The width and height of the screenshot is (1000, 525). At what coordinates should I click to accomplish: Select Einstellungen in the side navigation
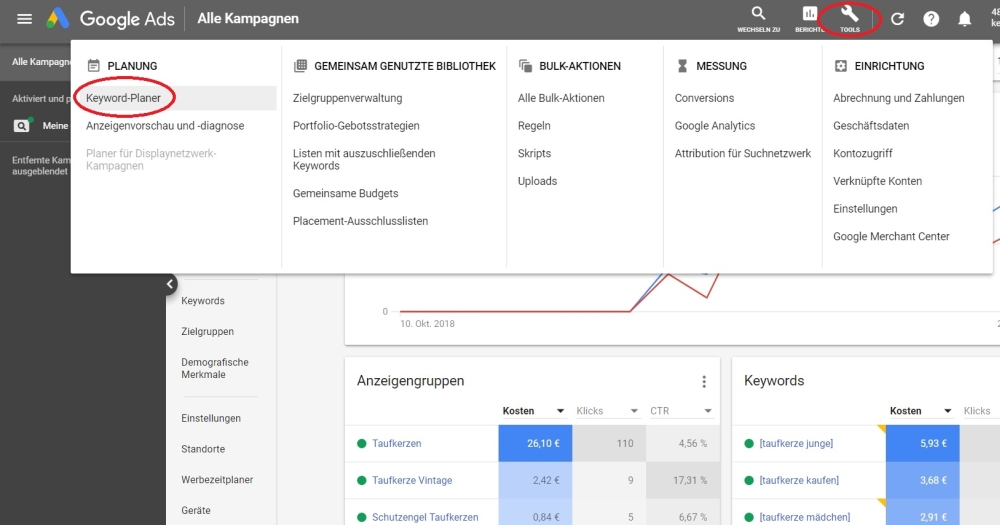tap(211, 418)
